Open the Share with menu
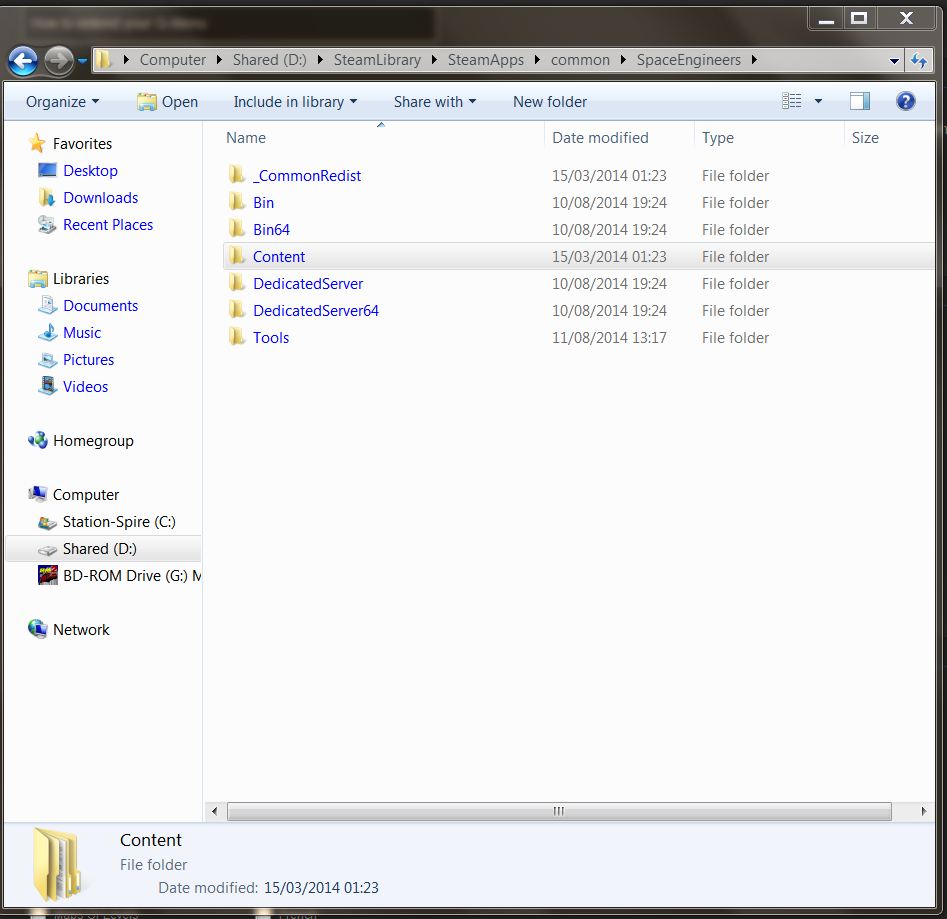 [x=435, y=101]
